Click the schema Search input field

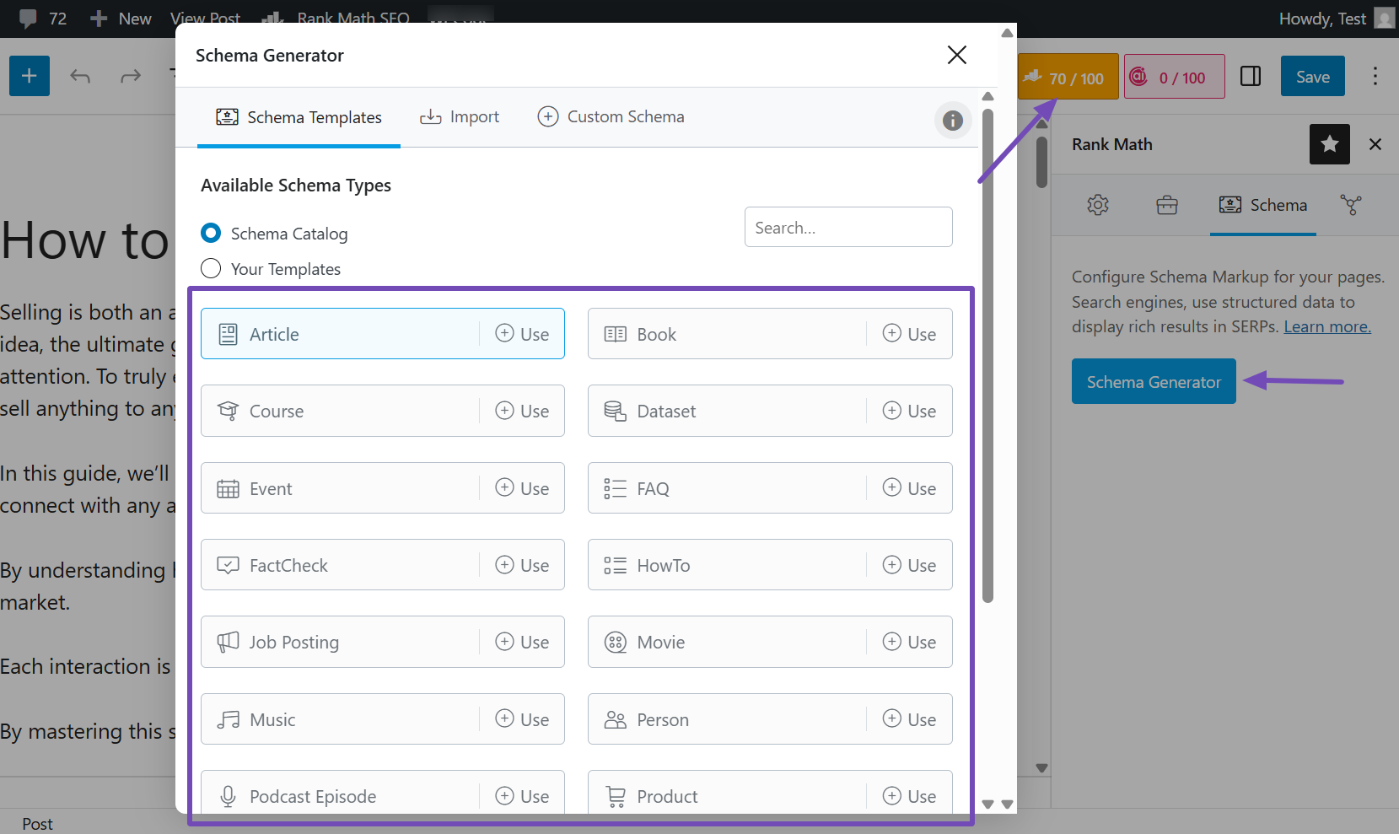point(848,227)
